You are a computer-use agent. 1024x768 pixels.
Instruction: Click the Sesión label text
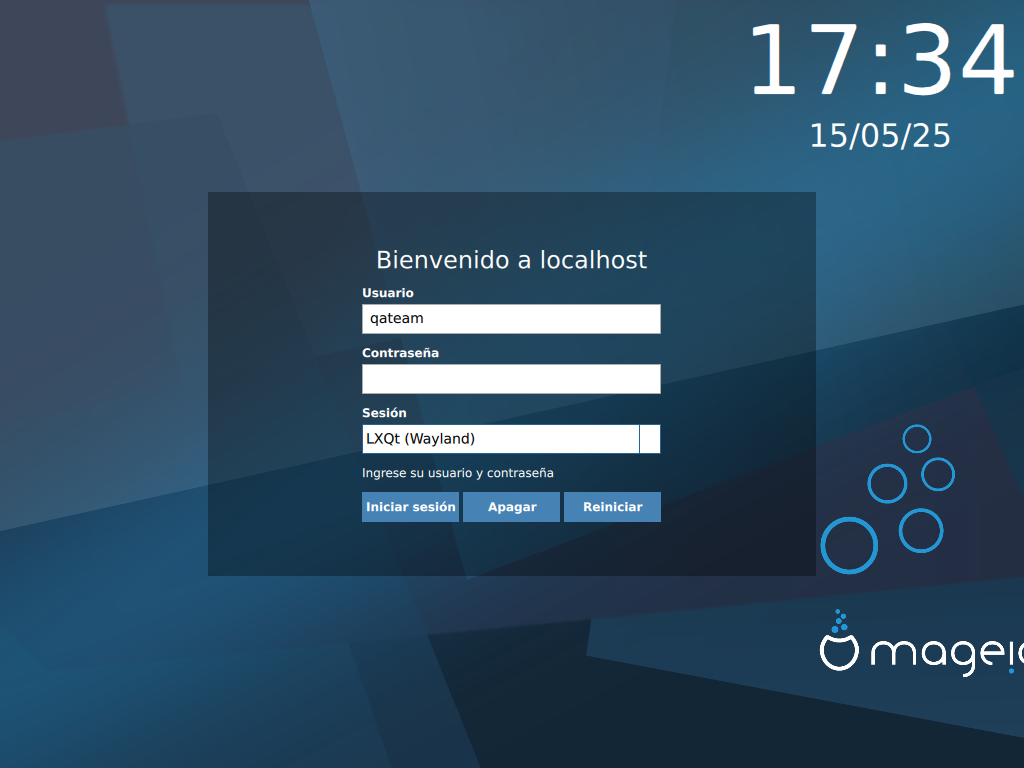coord(384,413)
